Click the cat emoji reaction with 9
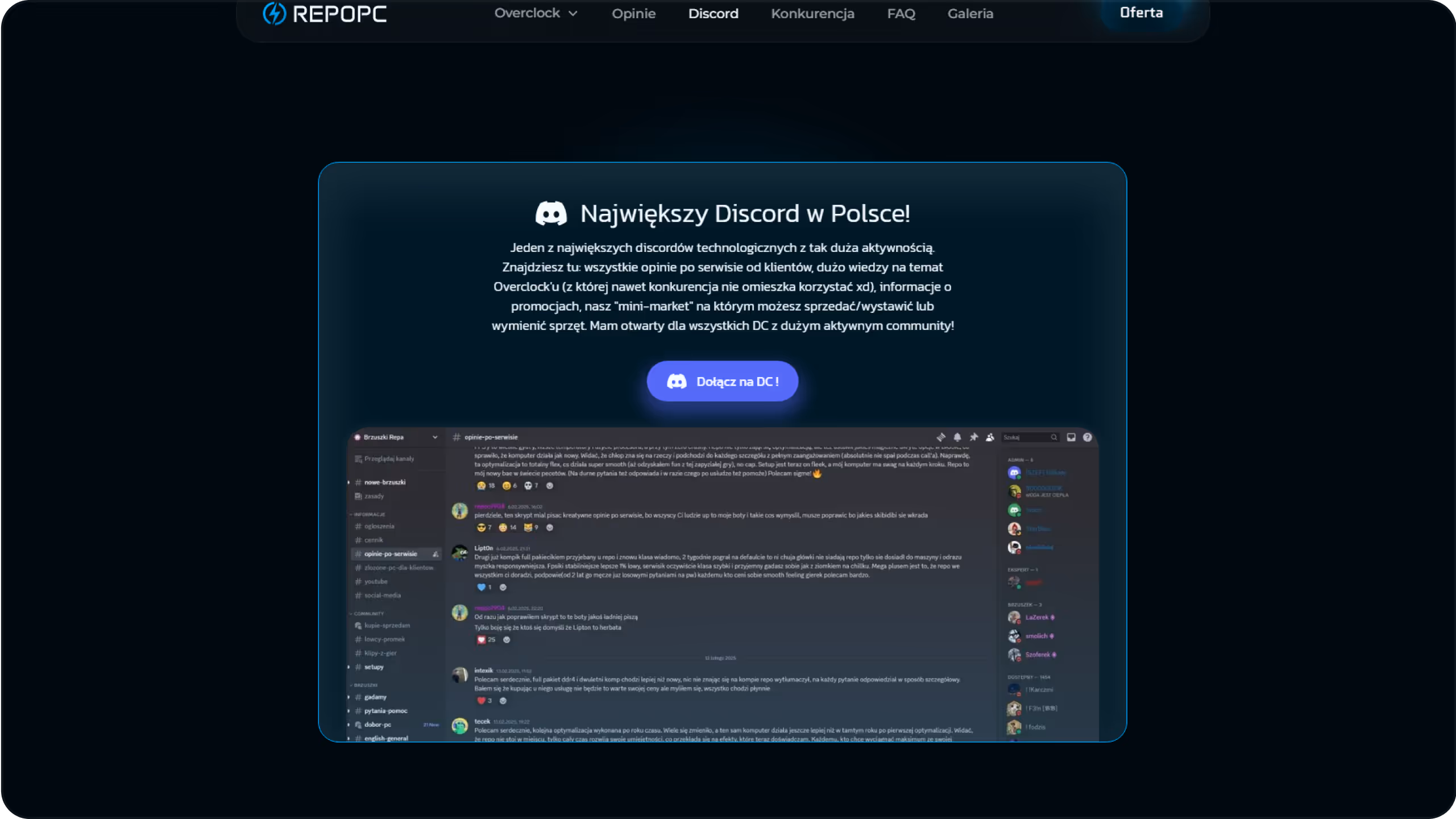 [x=531, y=527]
